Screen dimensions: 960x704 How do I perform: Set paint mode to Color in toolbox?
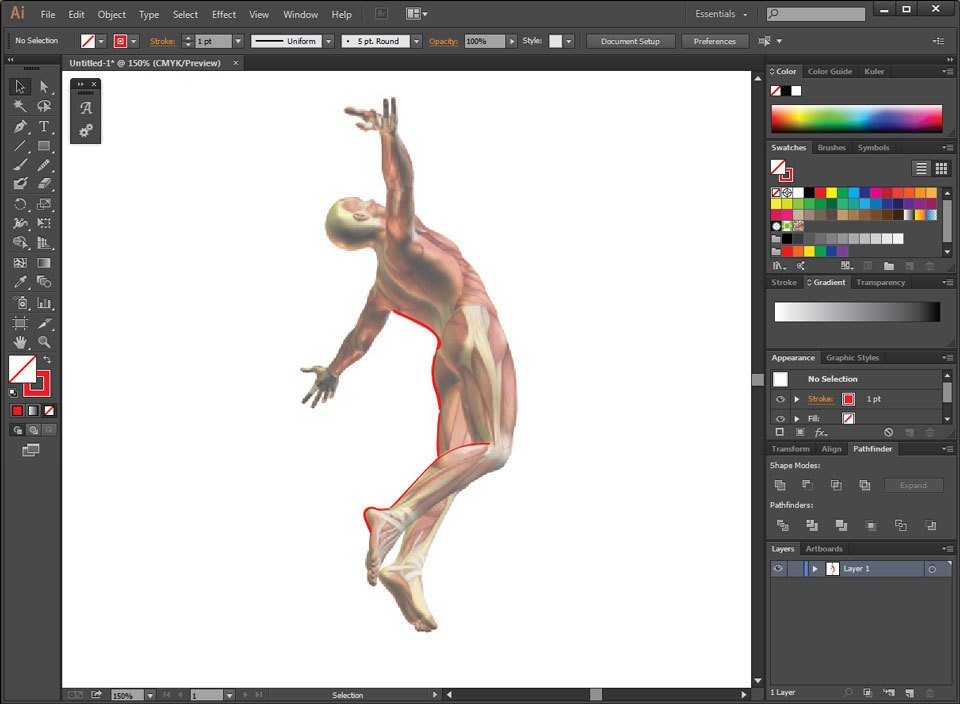coord(17,411)
